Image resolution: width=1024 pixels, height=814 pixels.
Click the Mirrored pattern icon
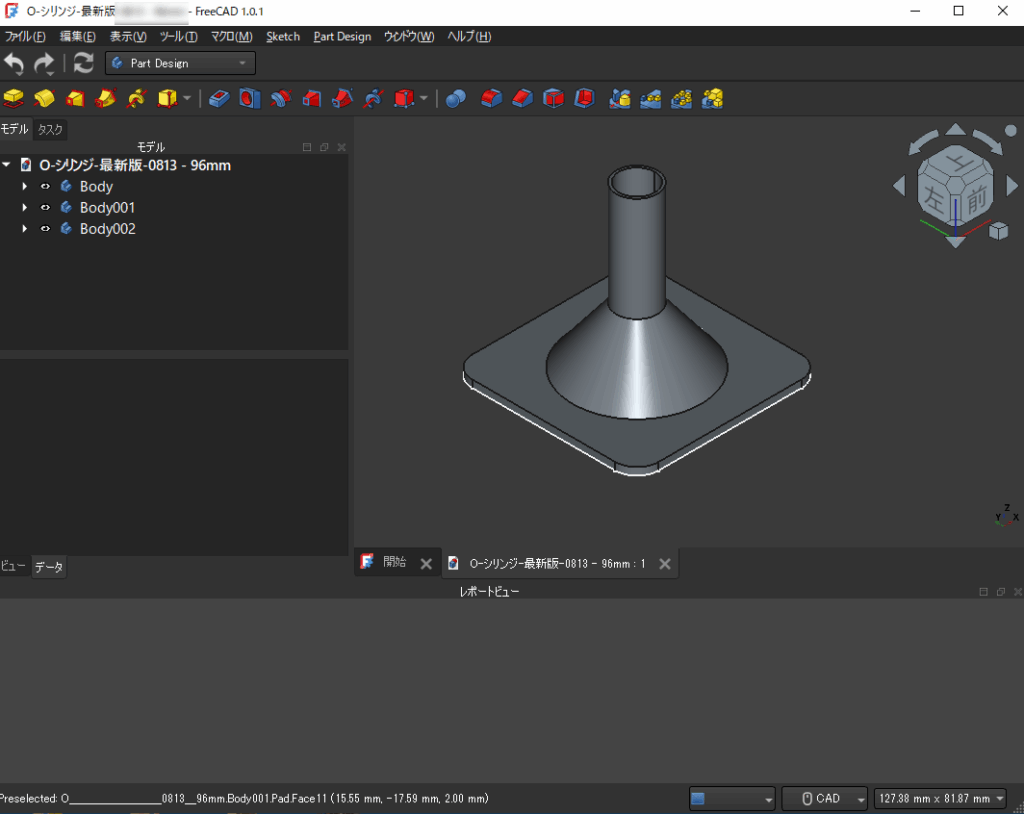(620, 98)
